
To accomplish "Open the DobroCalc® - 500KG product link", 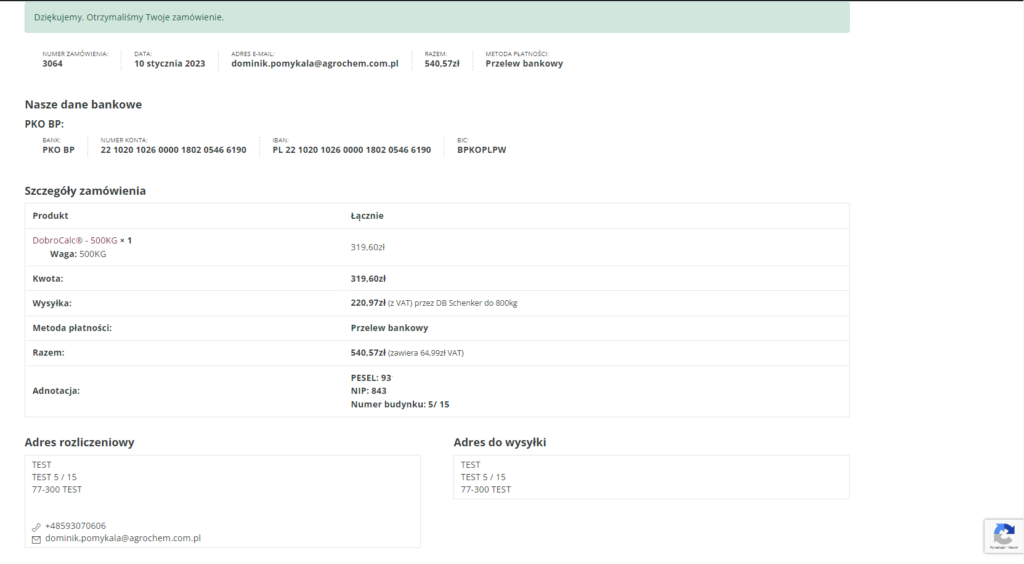I will 75,240.
